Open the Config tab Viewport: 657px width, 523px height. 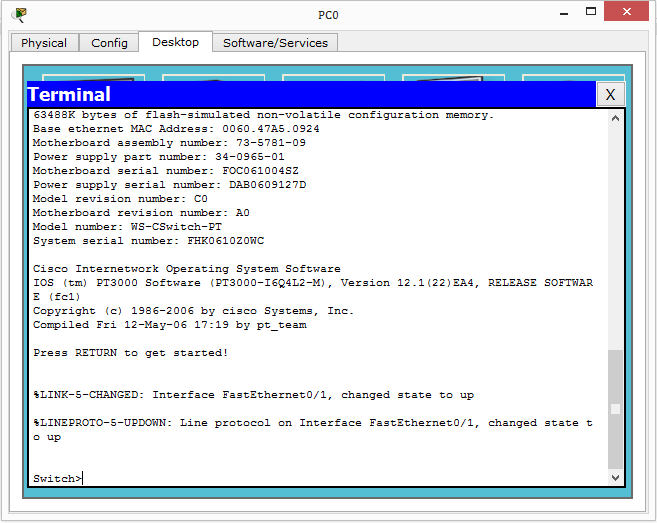point(109,43)
